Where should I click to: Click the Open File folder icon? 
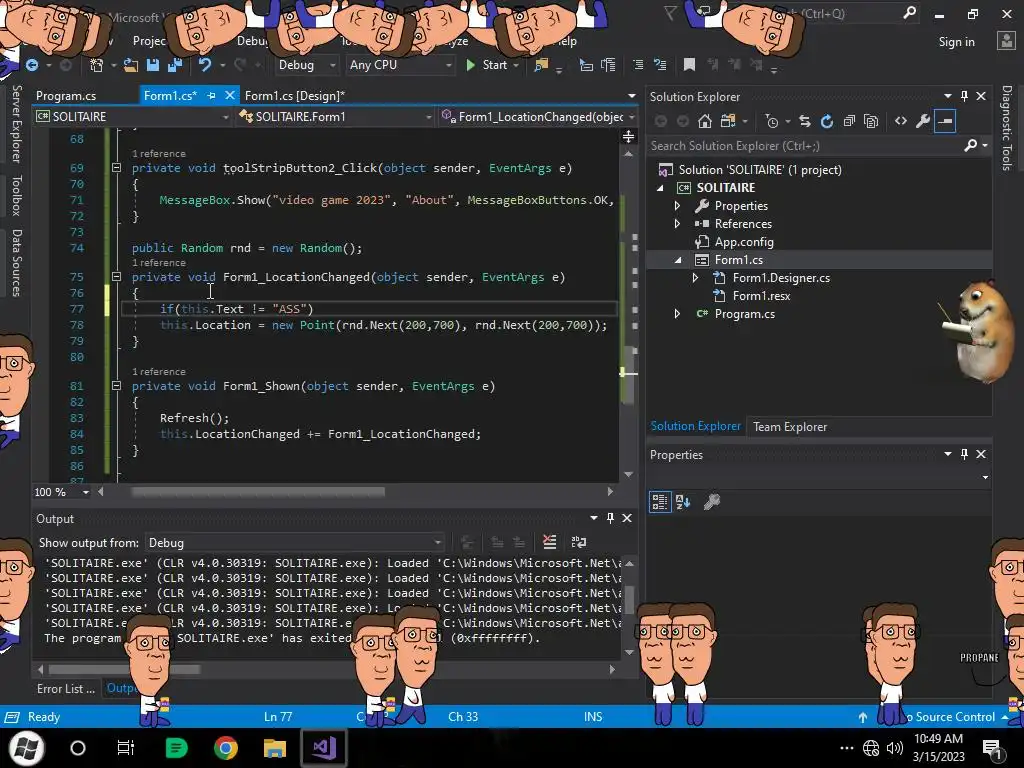(x=131, y=65)
